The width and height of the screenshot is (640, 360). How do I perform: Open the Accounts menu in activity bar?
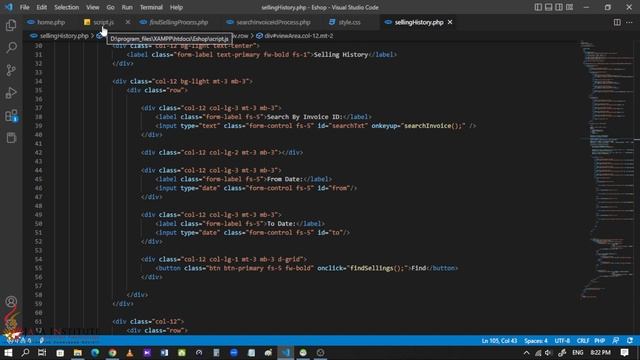point(11,302)
